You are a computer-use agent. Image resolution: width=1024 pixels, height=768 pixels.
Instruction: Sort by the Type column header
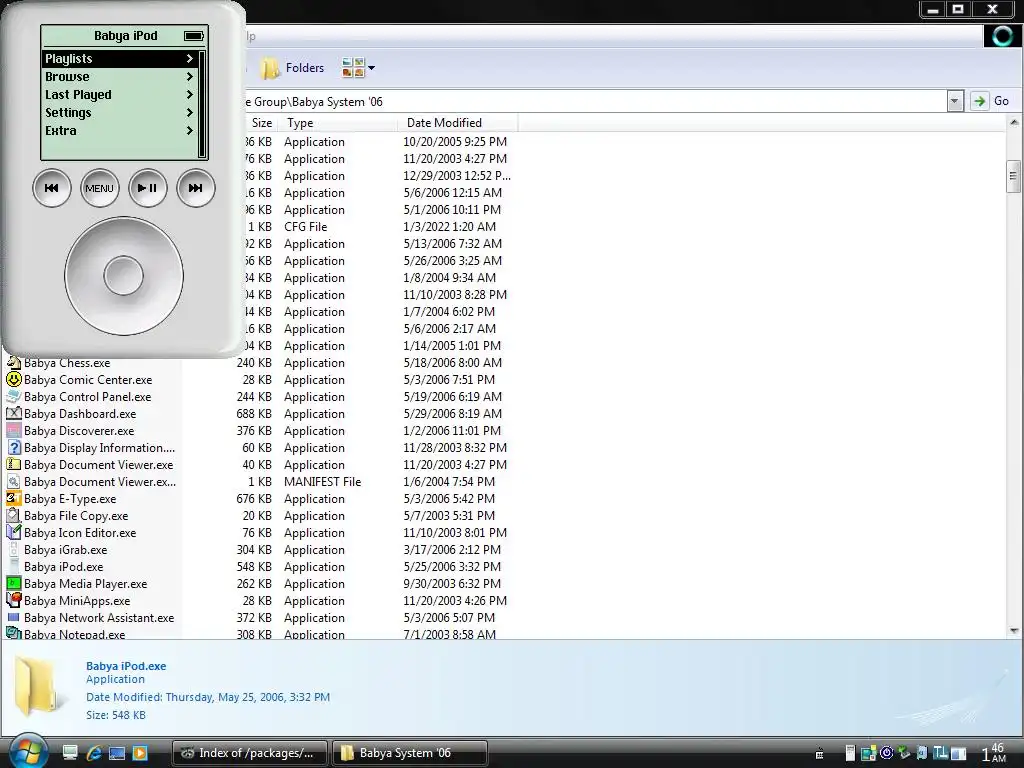[x=338, y=123]
